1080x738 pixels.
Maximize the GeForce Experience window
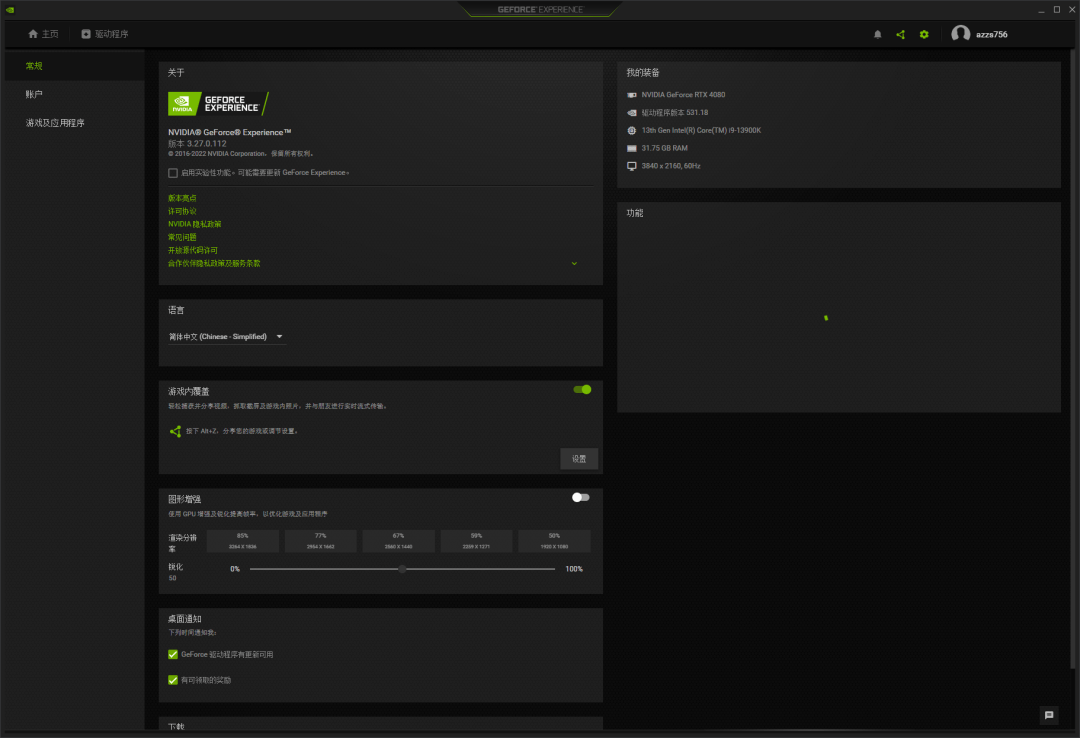[1057, 10]
